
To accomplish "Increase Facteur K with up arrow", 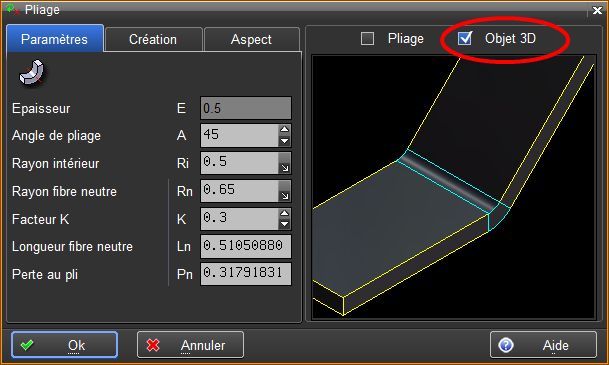I will coord(285,213).
